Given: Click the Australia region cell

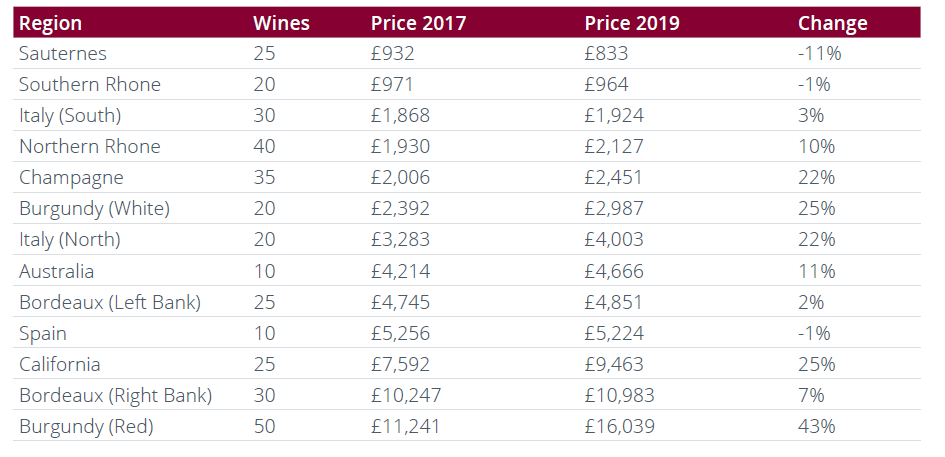Looking at the screenshot, I should coord(57,271).
